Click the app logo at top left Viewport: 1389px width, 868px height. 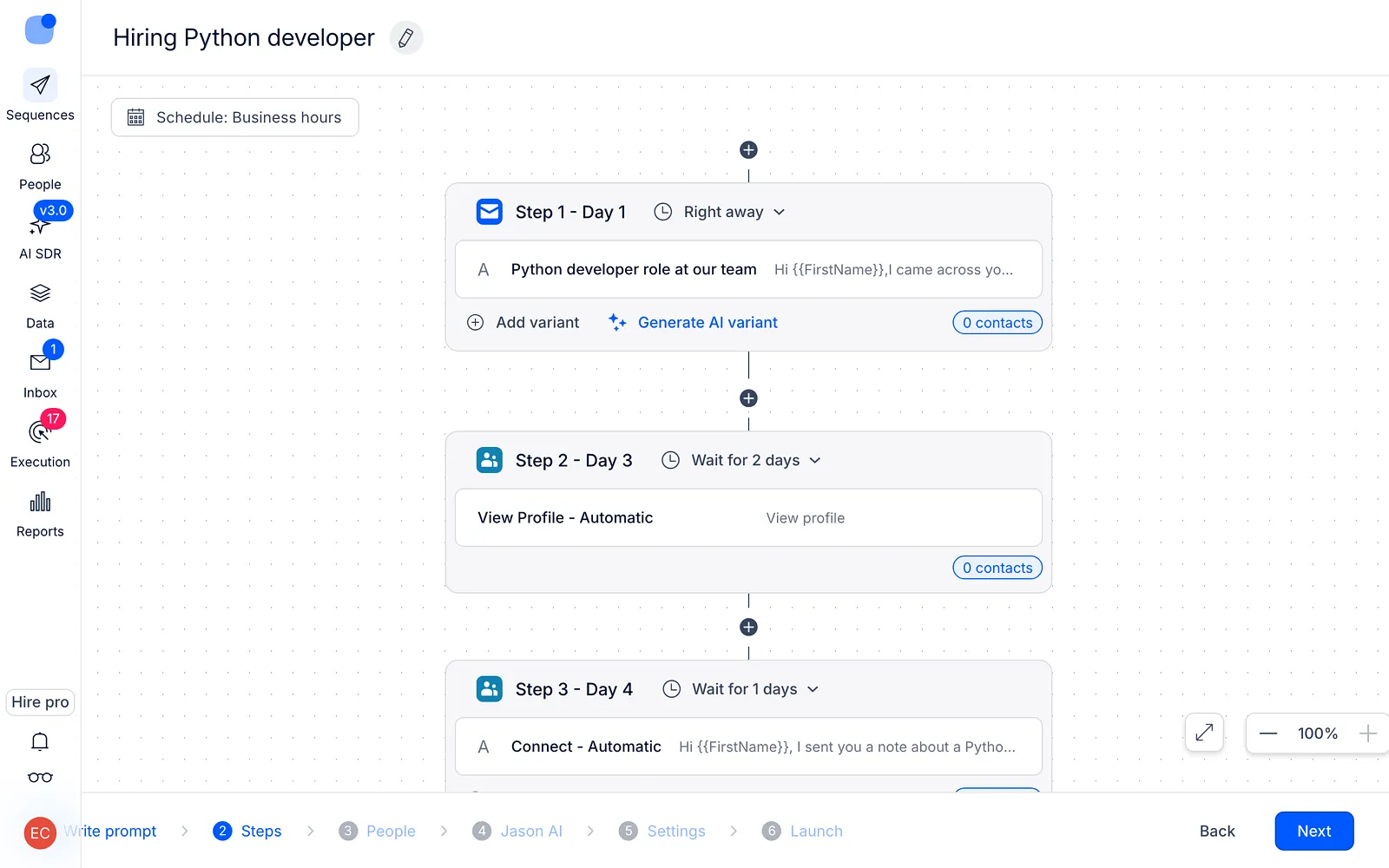40,29
